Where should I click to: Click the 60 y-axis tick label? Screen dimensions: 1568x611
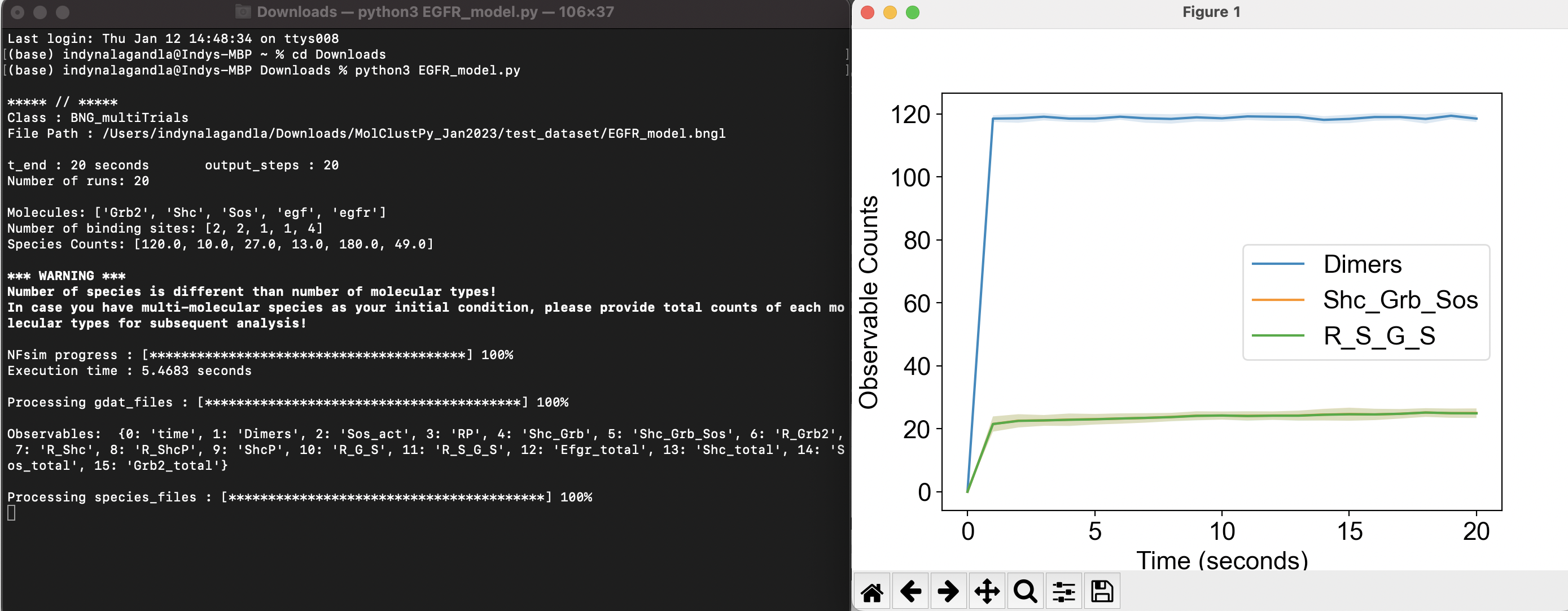tap(917, 303)
